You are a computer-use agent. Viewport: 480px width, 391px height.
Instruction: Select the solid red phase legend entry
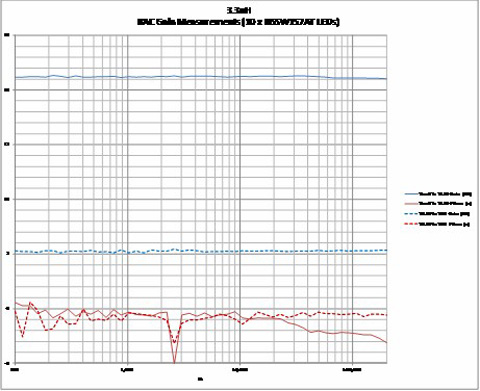[438, 203]
